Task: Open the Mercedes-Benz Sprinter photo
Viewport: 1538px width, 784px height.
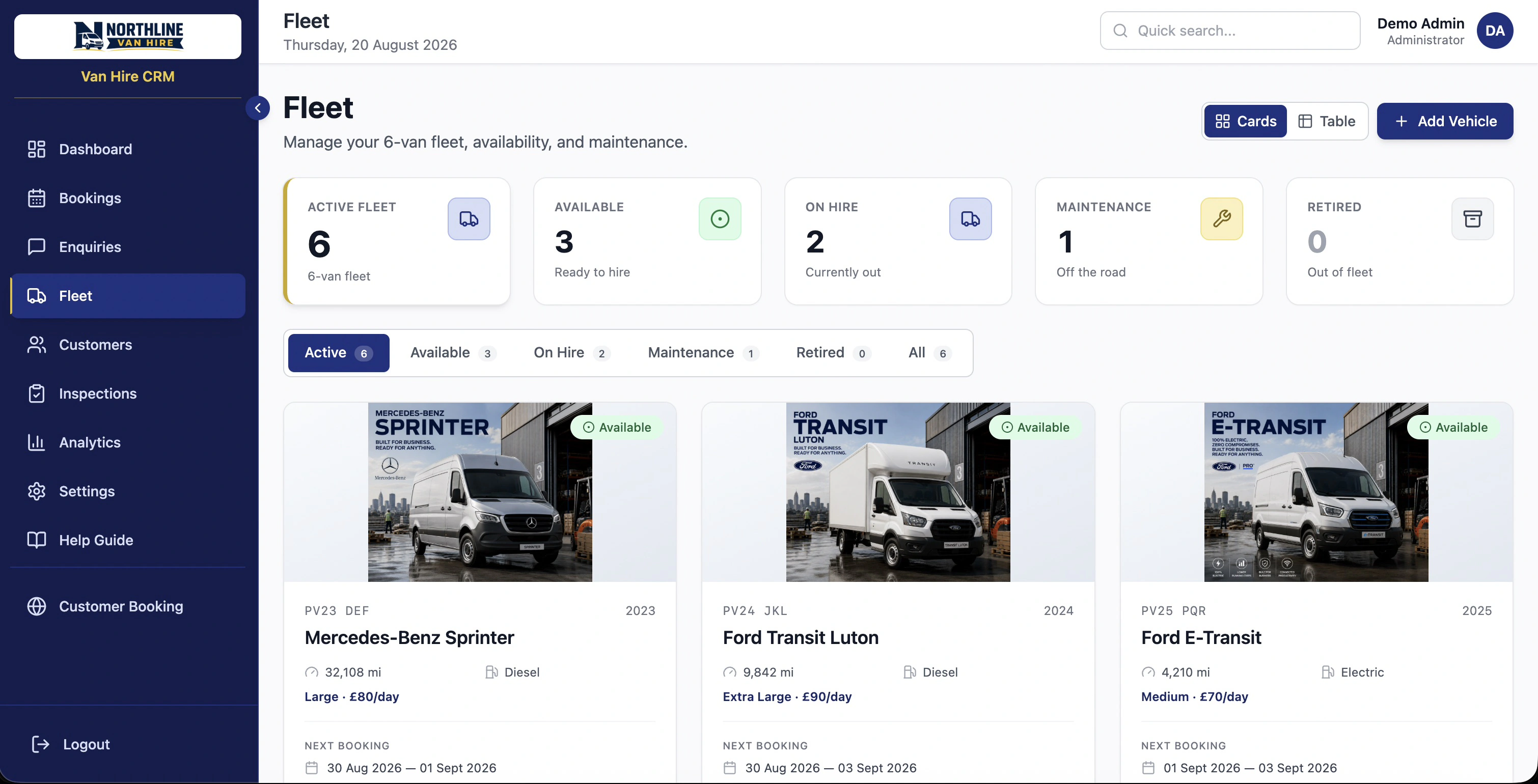Action: 480,492
